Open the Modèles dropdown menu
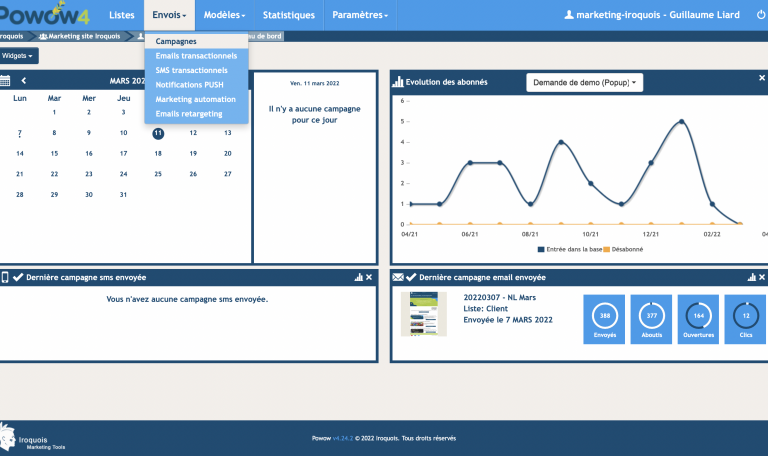Viewport: 768px width, 456px height. 223,15
